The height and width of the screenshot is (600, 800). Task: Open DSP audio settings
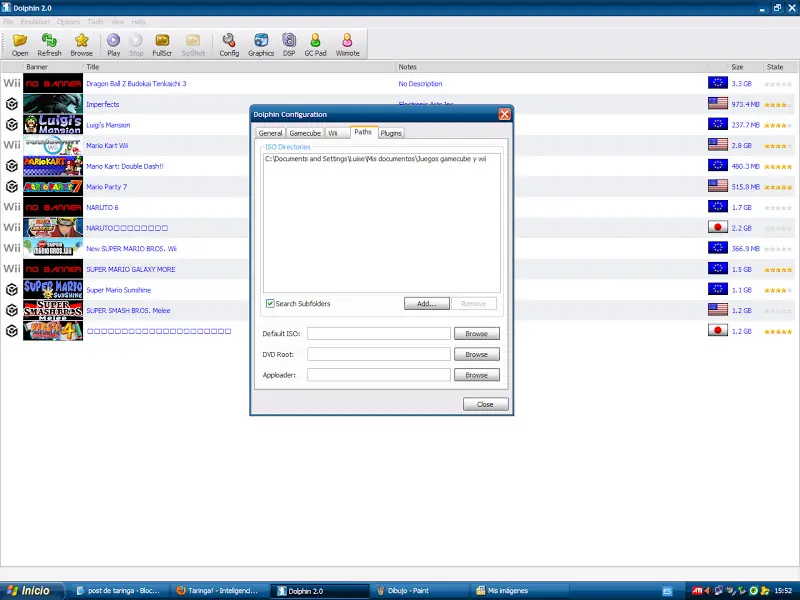click(289, 44)
